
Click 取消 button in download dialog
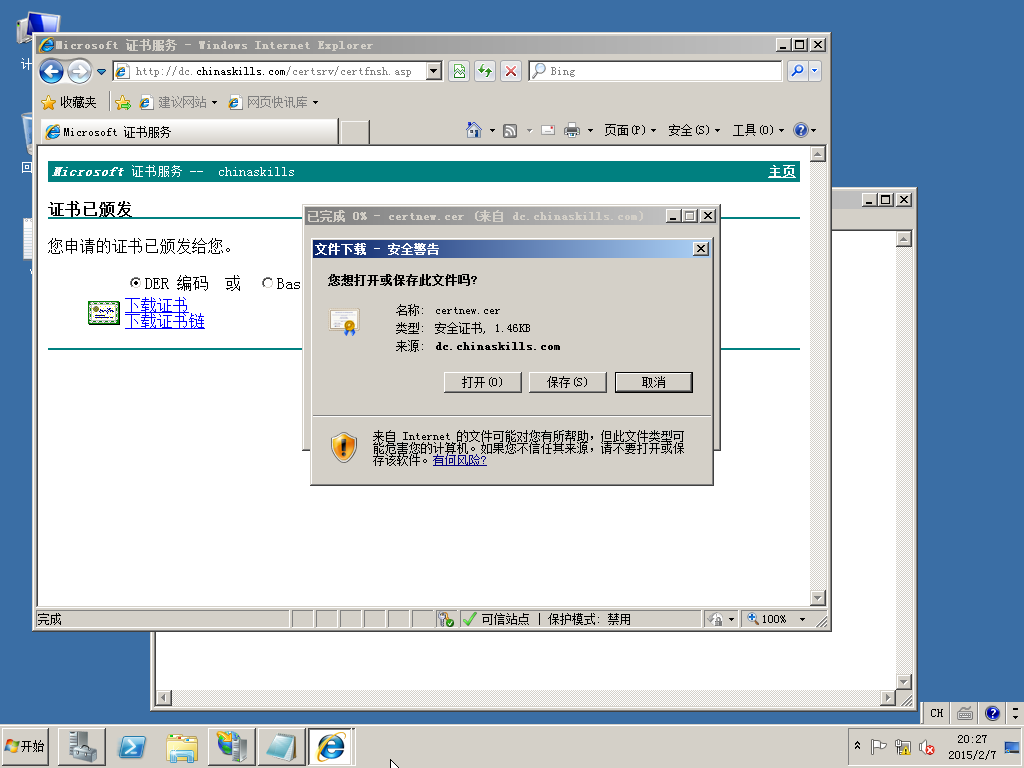click(x=654, y=382)
